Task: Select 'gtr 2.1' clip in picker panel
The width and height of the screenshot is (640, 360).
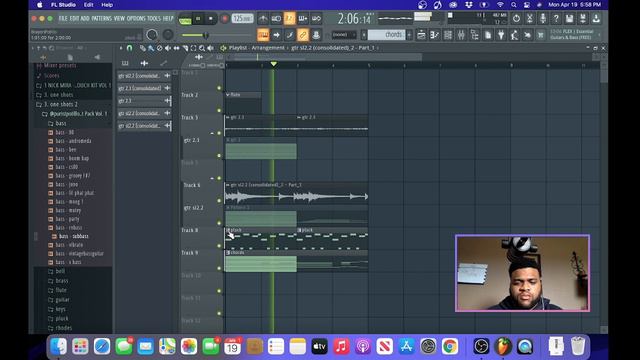Action: point(144,100)
